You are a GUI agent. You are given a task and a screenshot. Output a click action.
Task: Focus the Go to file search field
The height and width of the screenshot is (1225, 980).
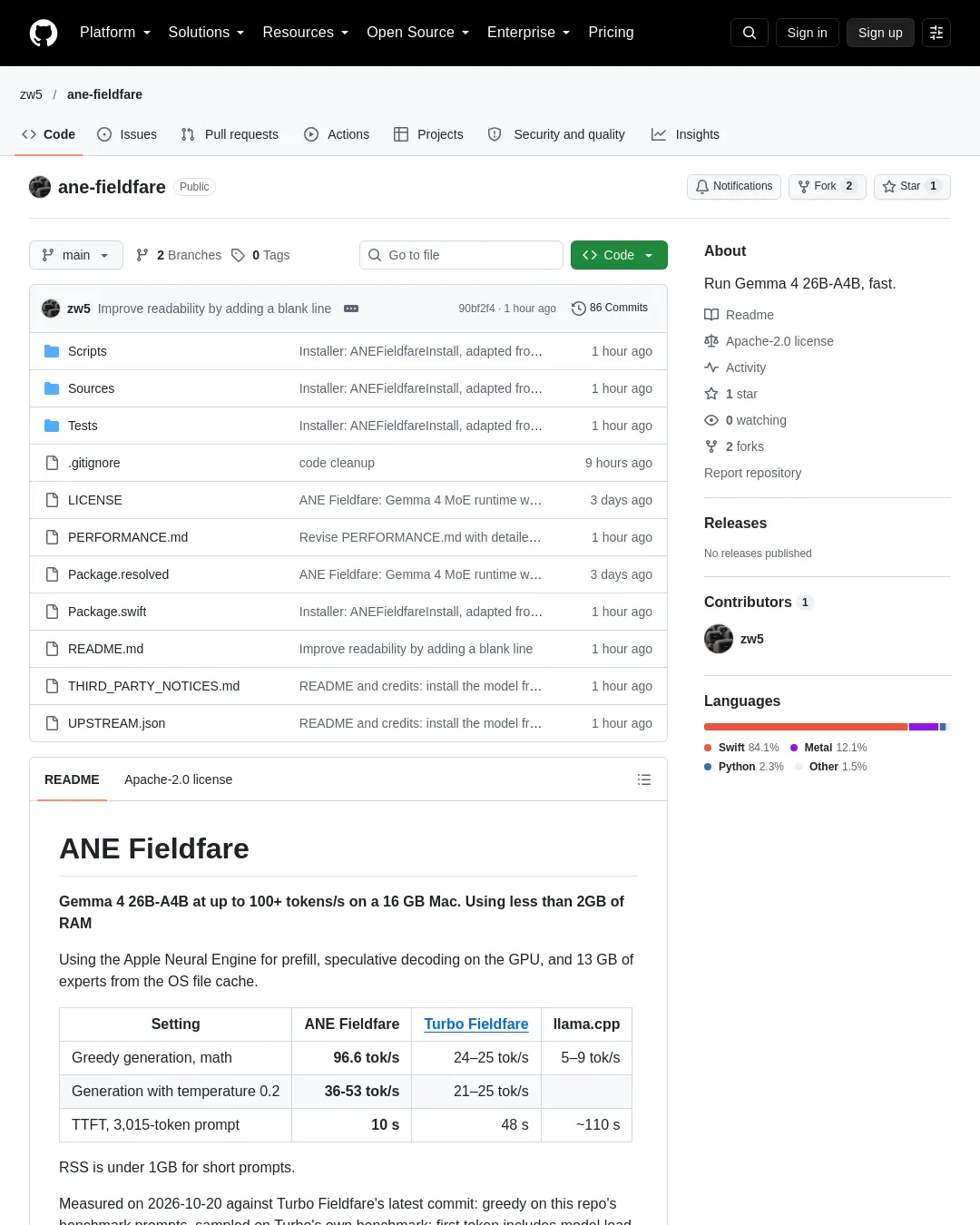(461, 255)
